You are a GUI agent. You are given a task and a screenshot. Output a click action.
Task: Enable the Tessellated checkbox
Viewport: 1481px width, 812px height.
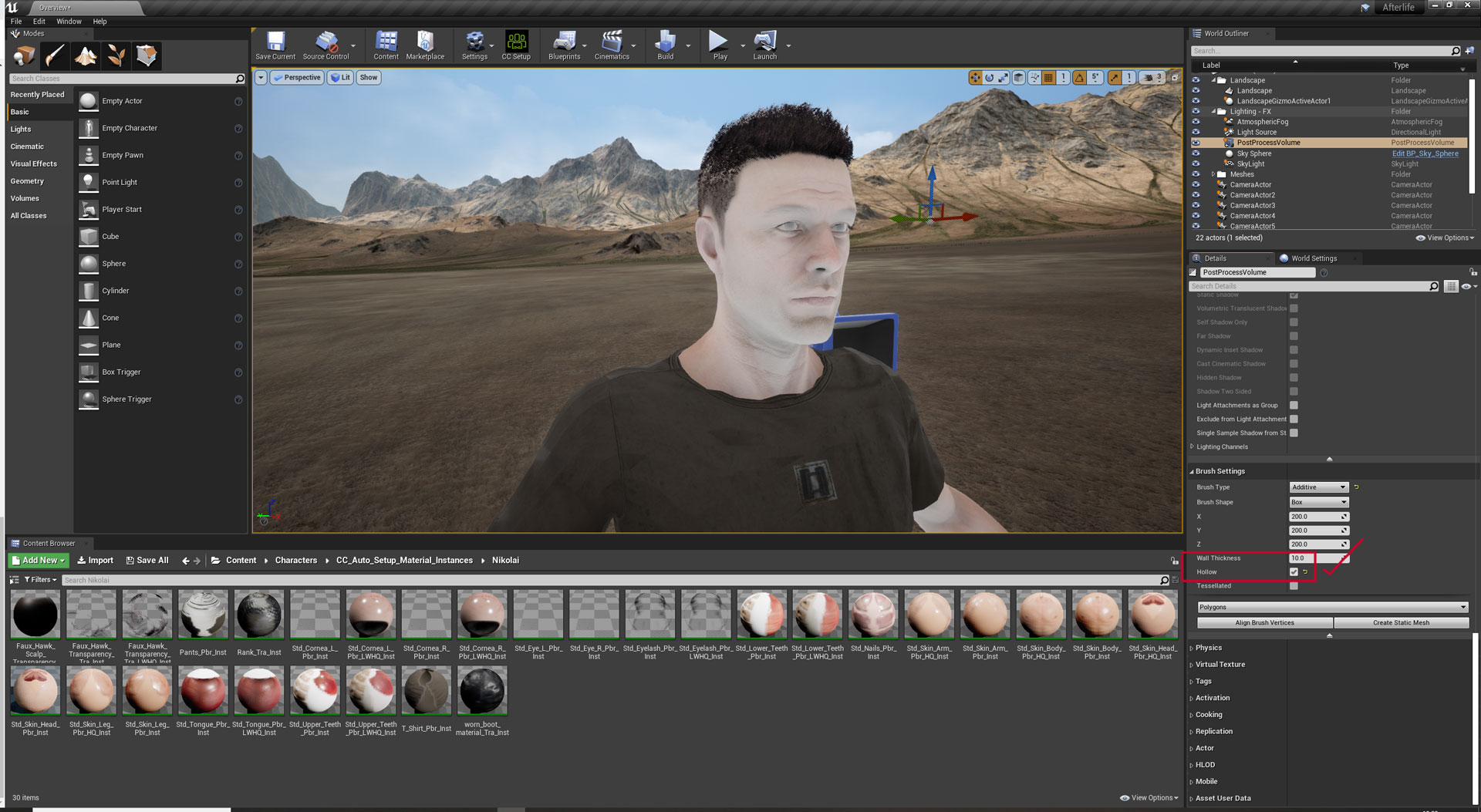1294,586
